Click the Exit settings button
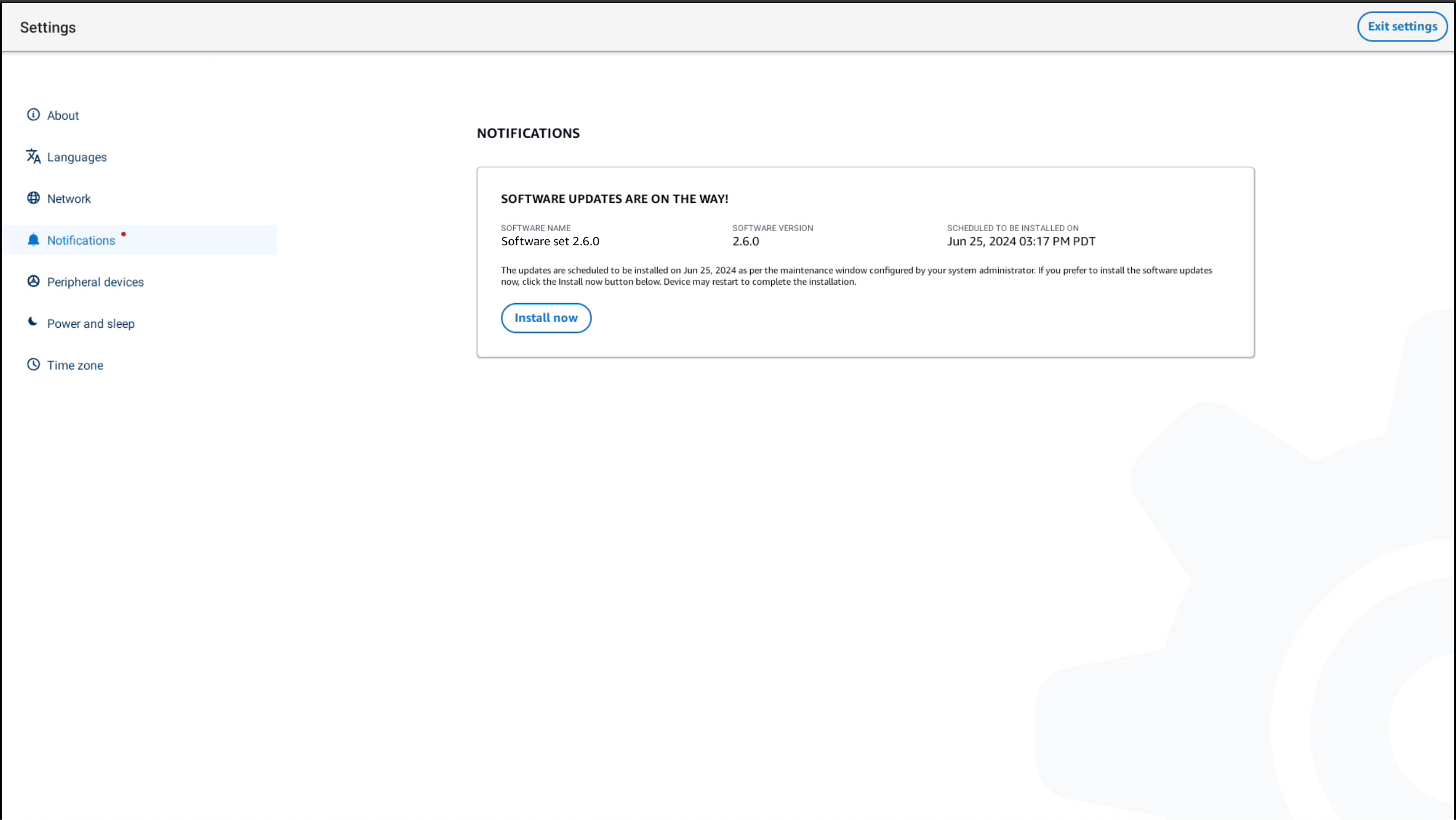Image resolution: width=1456 pixels, height=820 pixels. coord(1402,27)
